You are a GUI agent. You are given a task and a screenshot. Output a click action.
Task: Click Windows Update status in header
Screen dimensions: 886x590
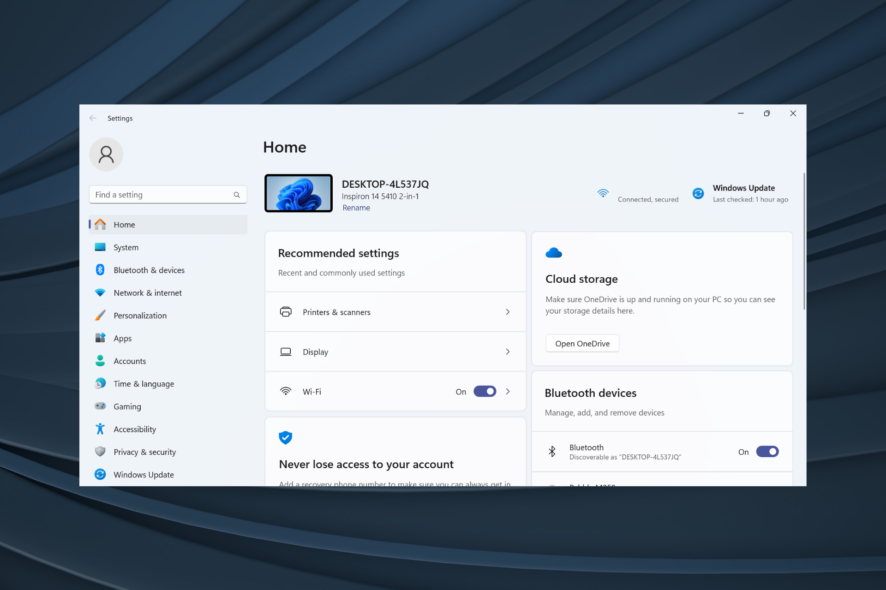pyautogui.click(x=740, y=193)
